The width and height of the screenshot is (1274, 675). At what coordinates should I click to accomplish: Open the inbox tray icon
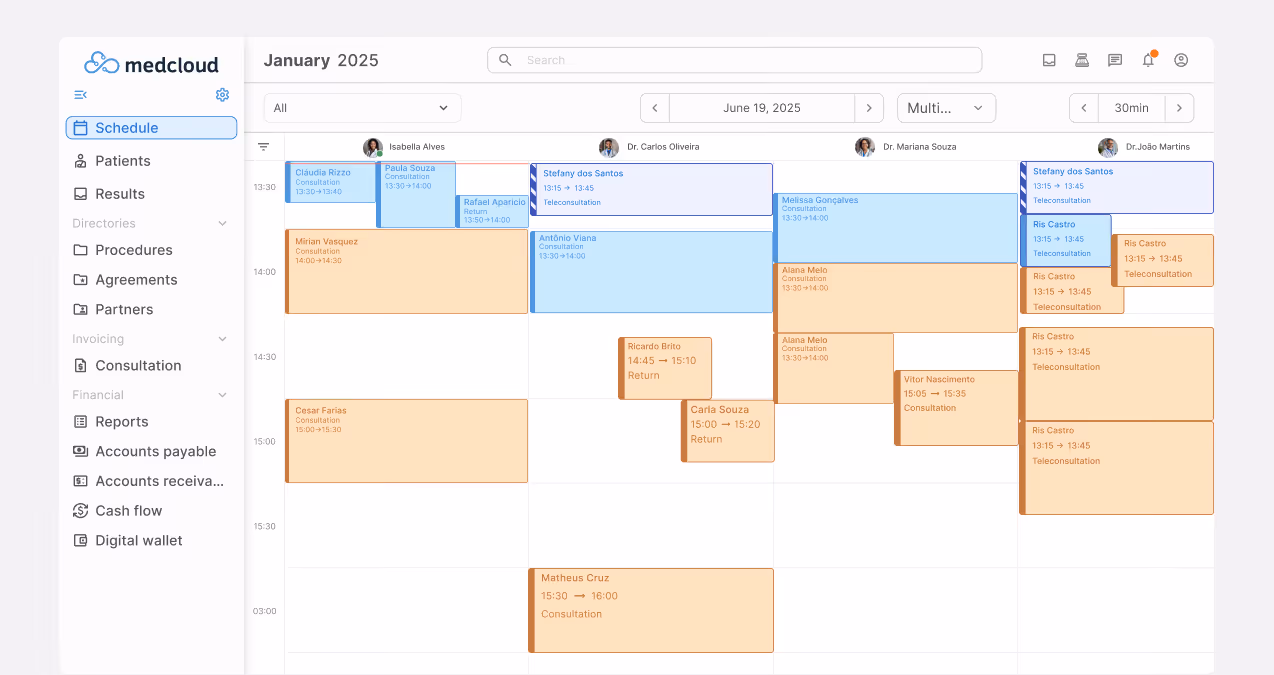[1048, 60]
